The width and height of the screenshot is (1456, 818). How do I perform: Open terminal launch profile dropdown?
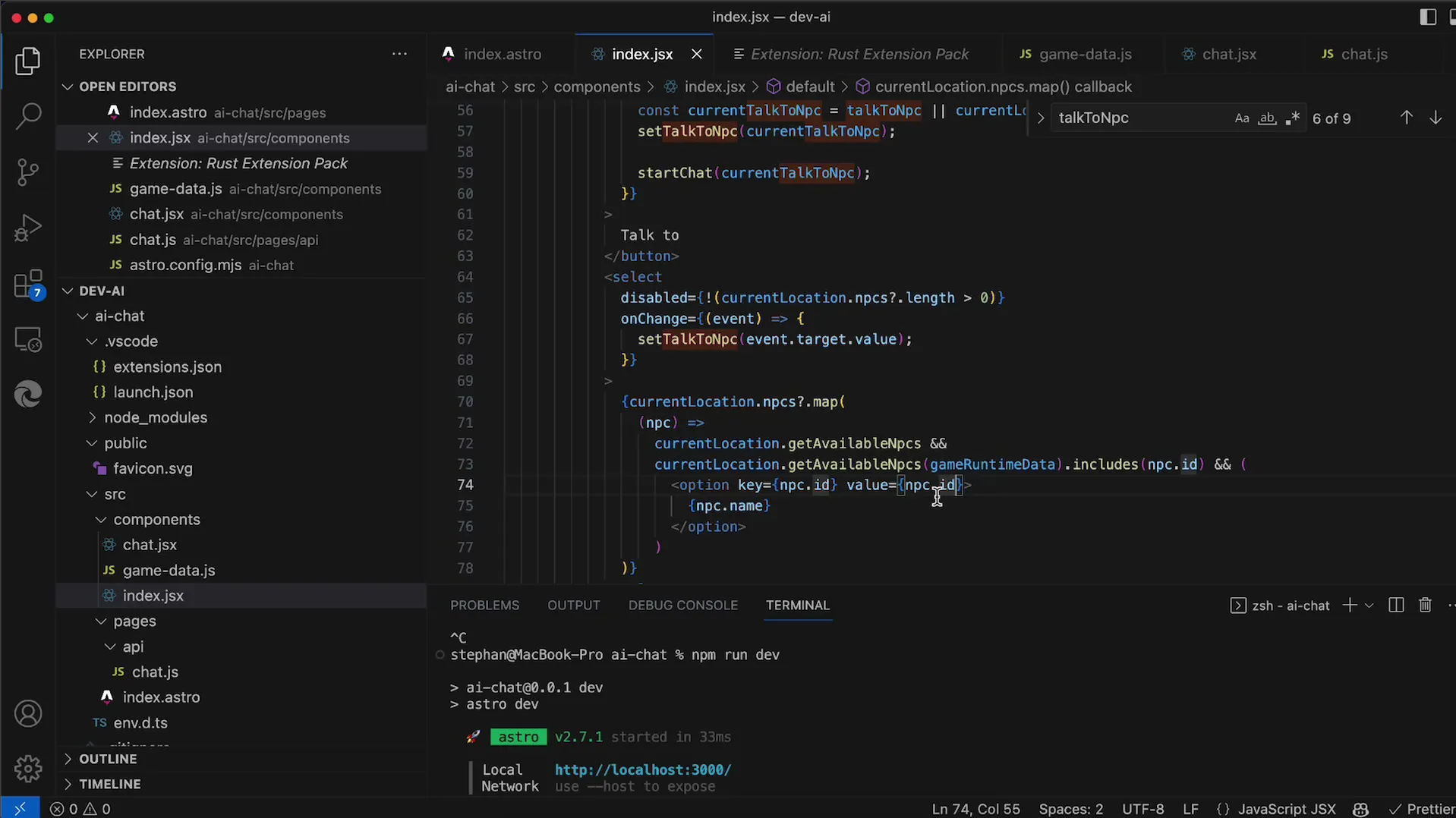coord(1369,606)
